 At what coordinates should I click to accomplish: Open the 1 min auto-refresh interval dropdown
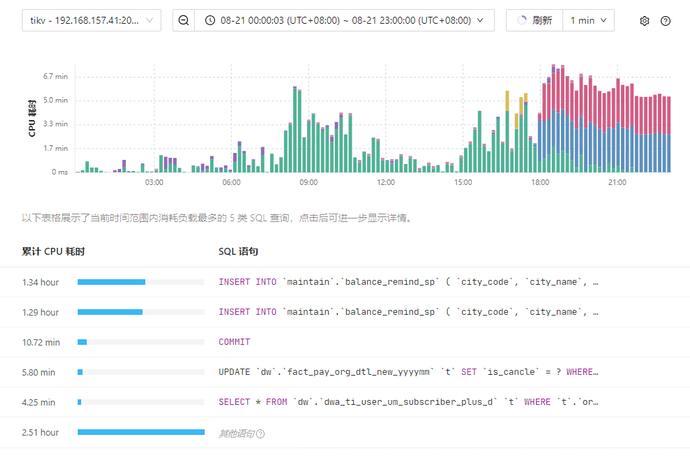pos(587,20)
